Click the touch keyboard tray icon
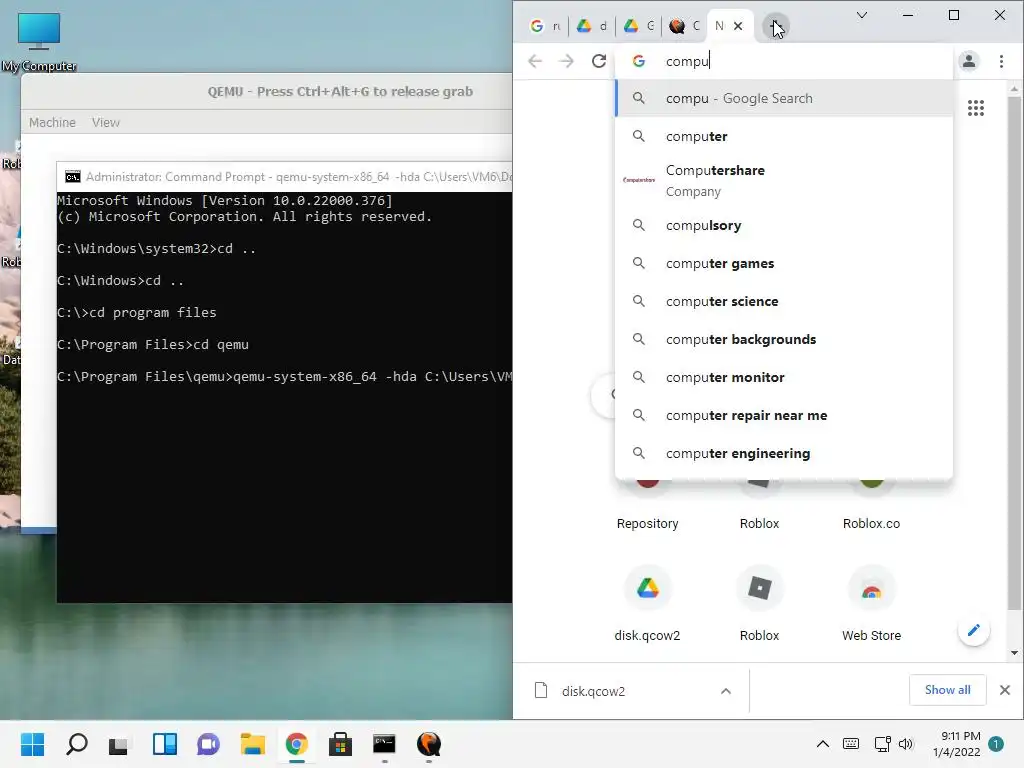The image size is (1024, 768). coord(851,744)
